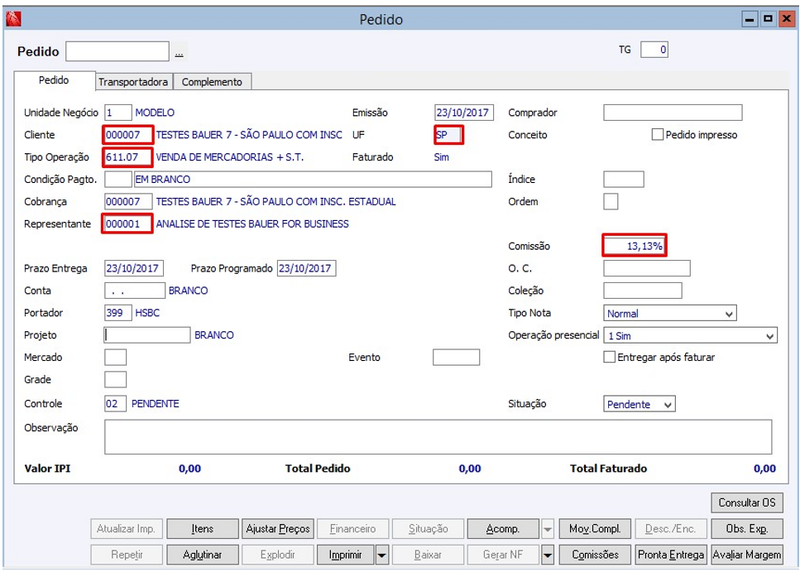Click the TG field
Image resolution: width=800 pixels, height=572 pixels.
tap(654, 50)
